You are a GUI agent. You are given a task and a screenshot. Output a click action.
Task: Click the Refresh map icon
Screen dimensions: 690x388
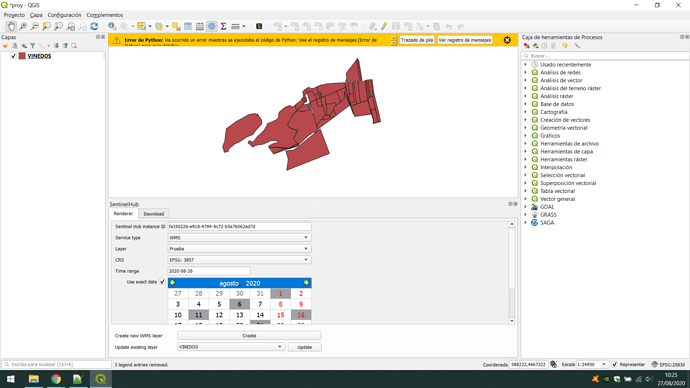(x=94, y=26)
